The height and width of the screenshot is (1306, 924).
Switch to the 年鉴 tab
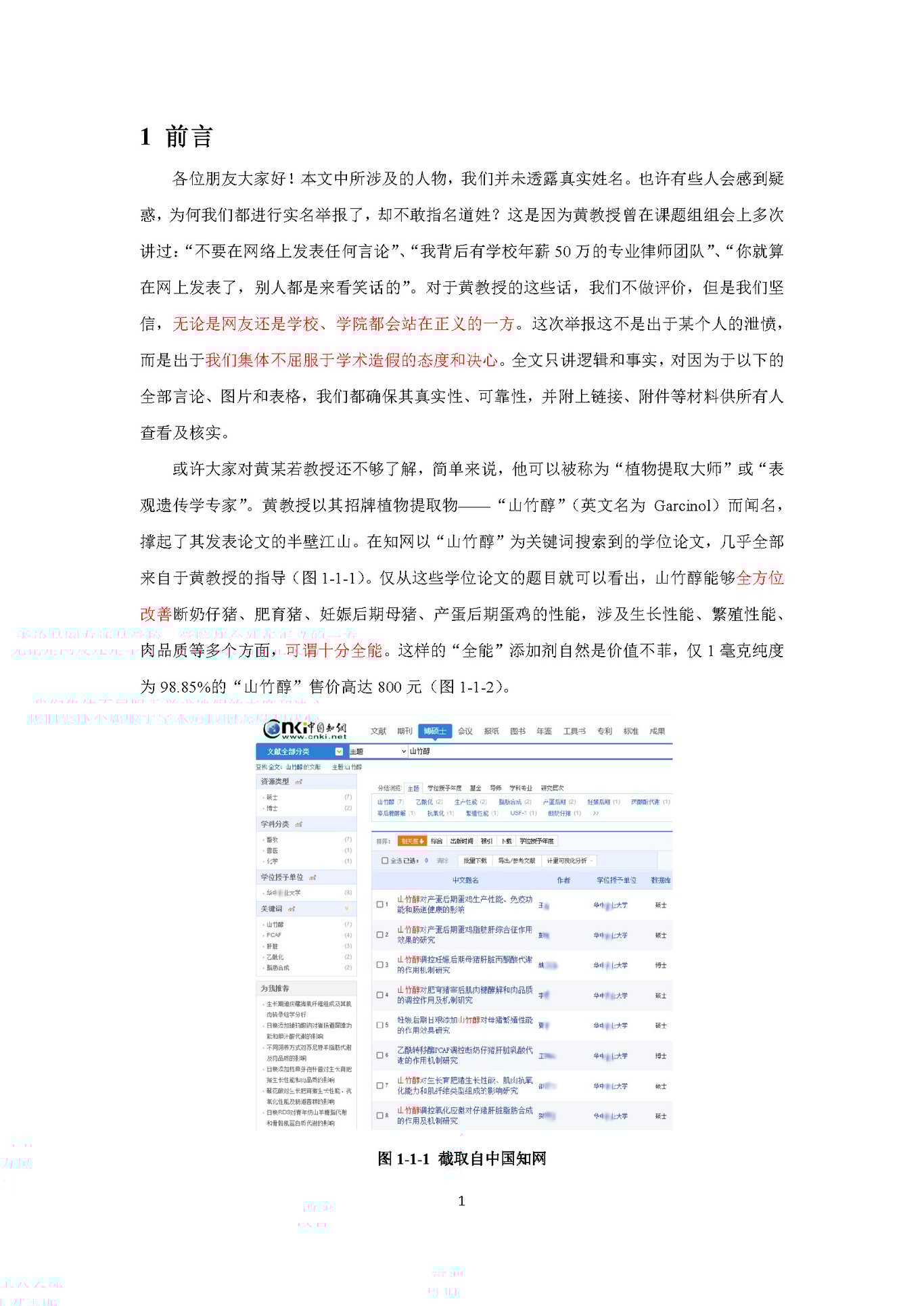pyautogui.click(x=544, y=731)
